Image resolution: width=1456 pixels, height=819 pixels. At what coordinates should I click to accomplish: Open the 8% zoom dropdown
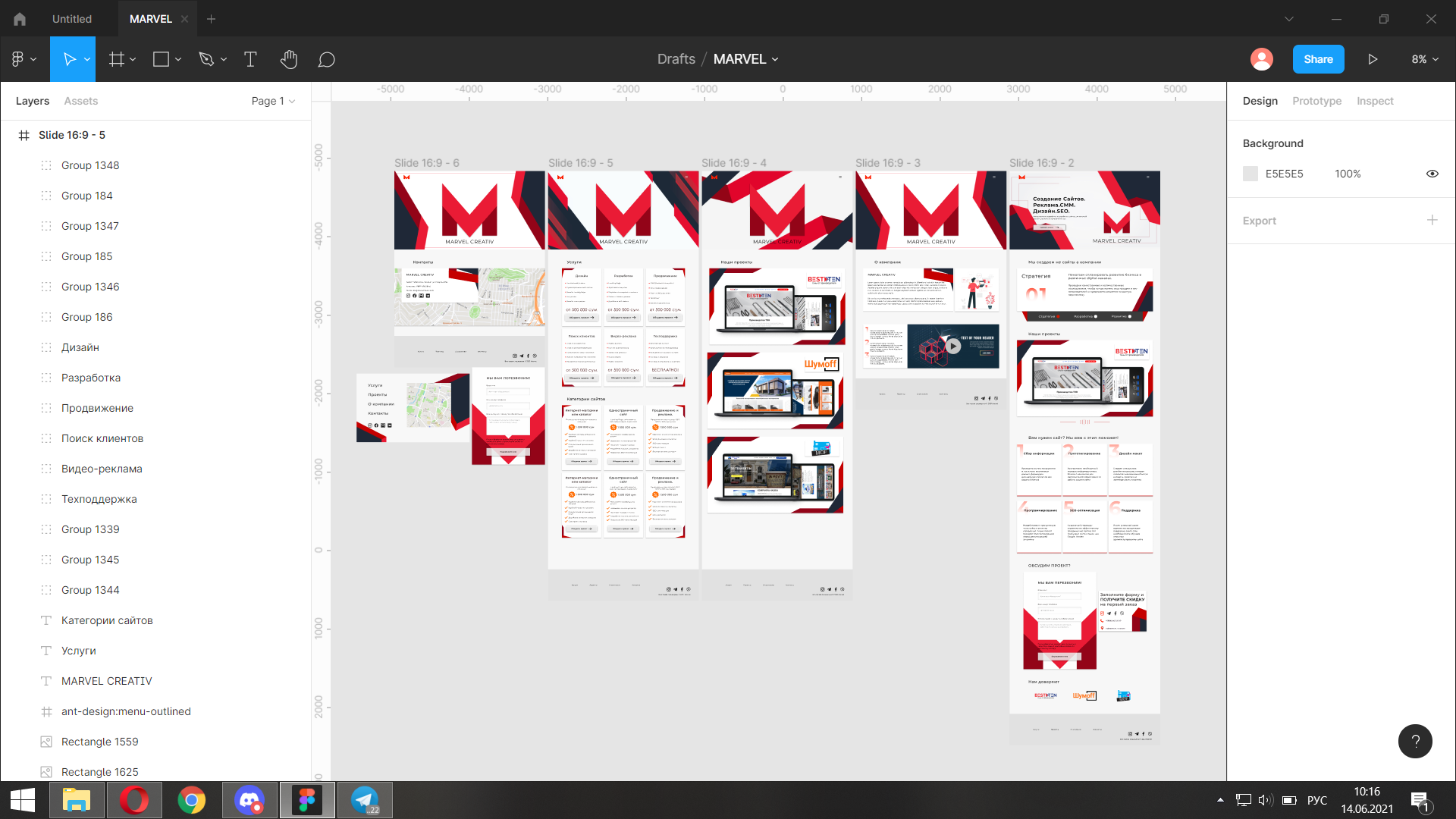[x=1425, y=59]
